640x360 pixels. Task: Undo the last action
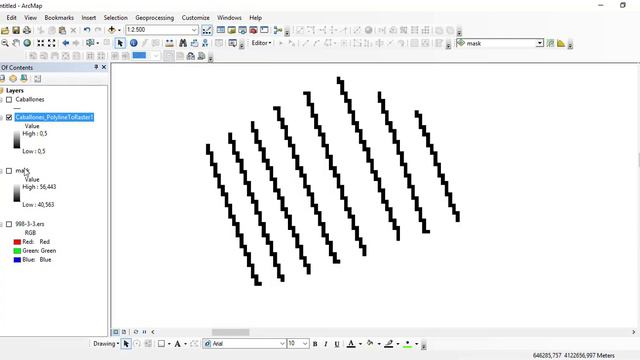pos(87,30)
